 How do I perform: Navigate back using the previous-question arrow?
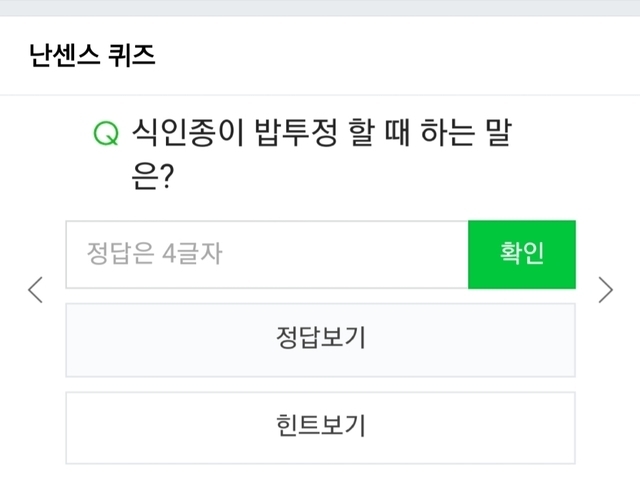(x=36, y=290)
